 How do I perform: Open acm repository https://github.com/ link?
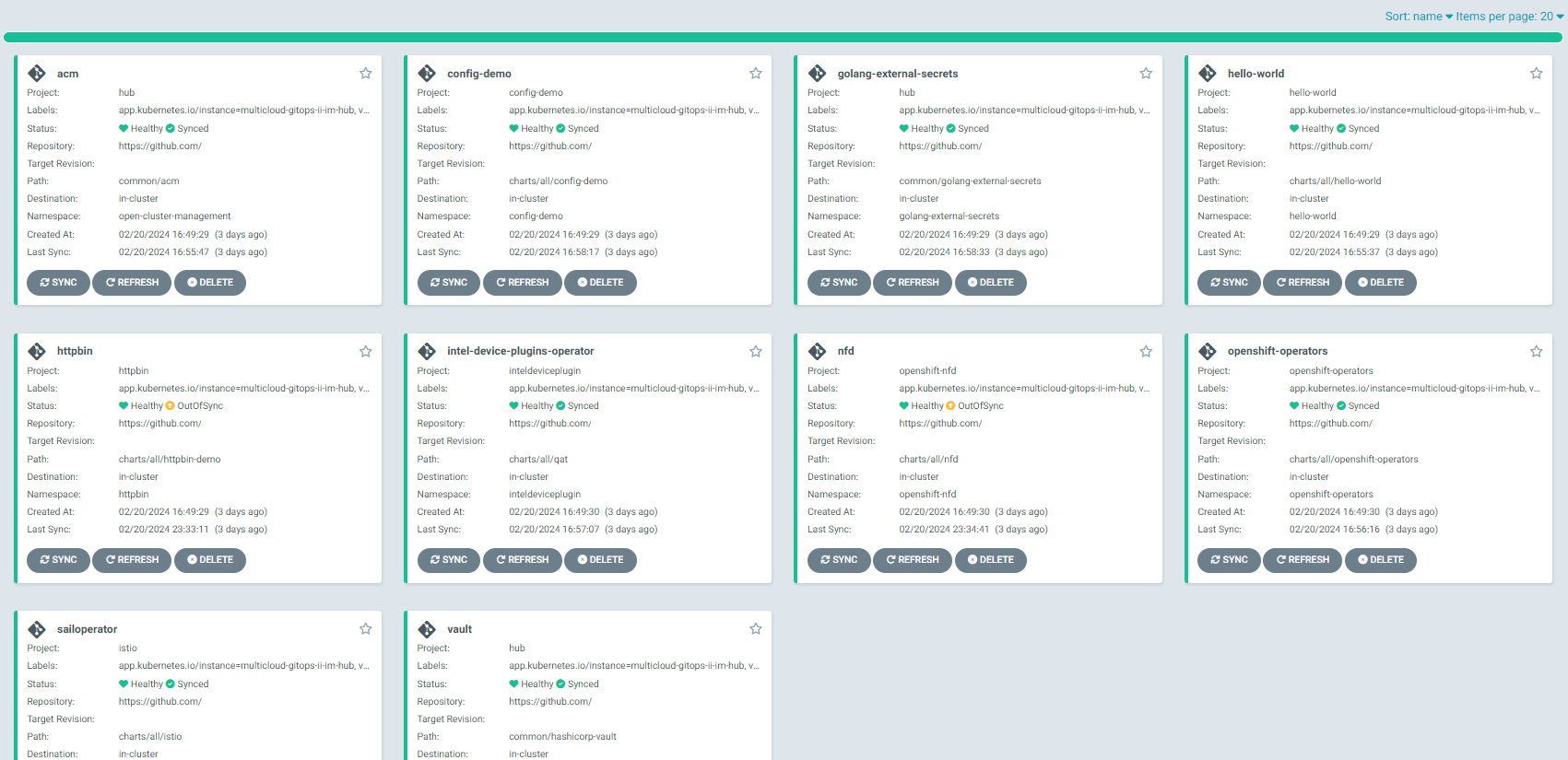[160, 146]
